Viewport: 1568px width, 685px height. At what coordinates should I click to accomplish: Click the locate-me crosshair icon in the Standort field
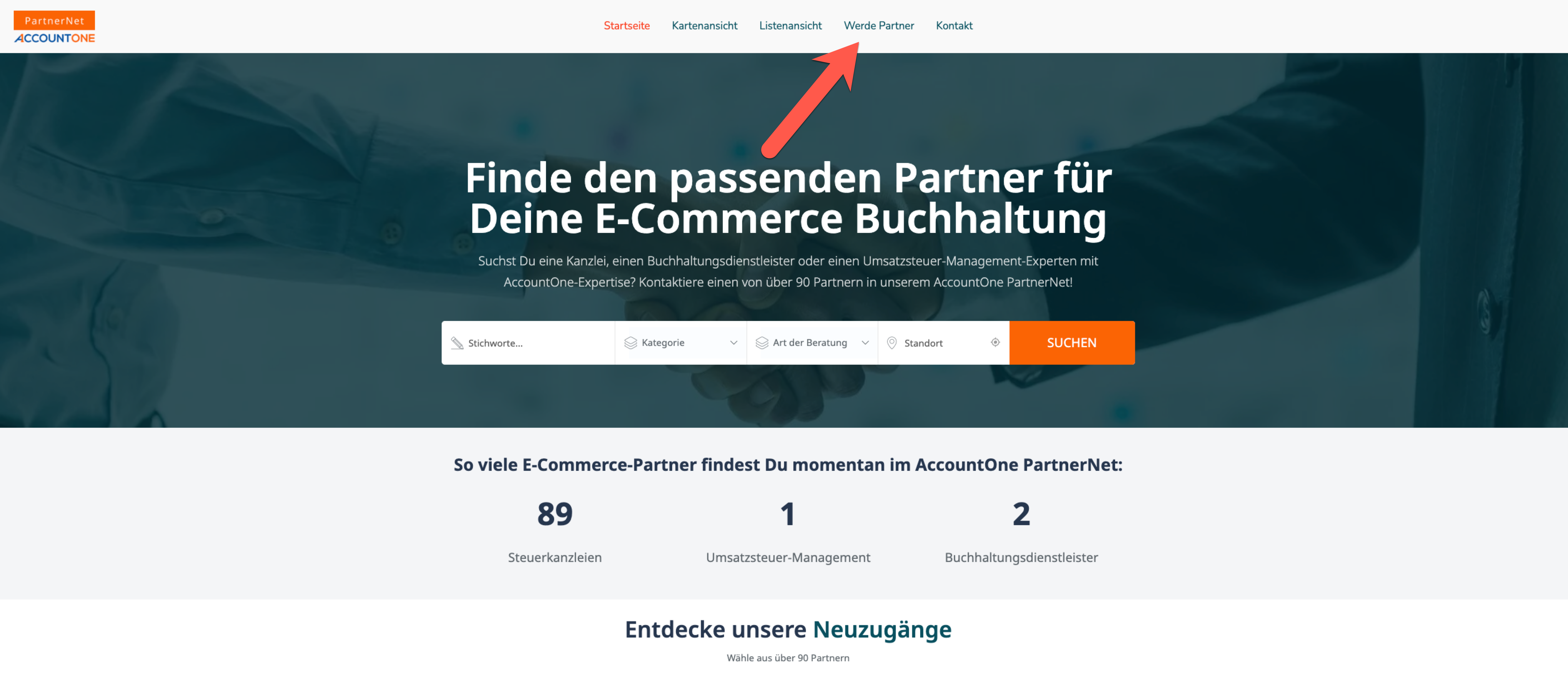coord(995,342)
